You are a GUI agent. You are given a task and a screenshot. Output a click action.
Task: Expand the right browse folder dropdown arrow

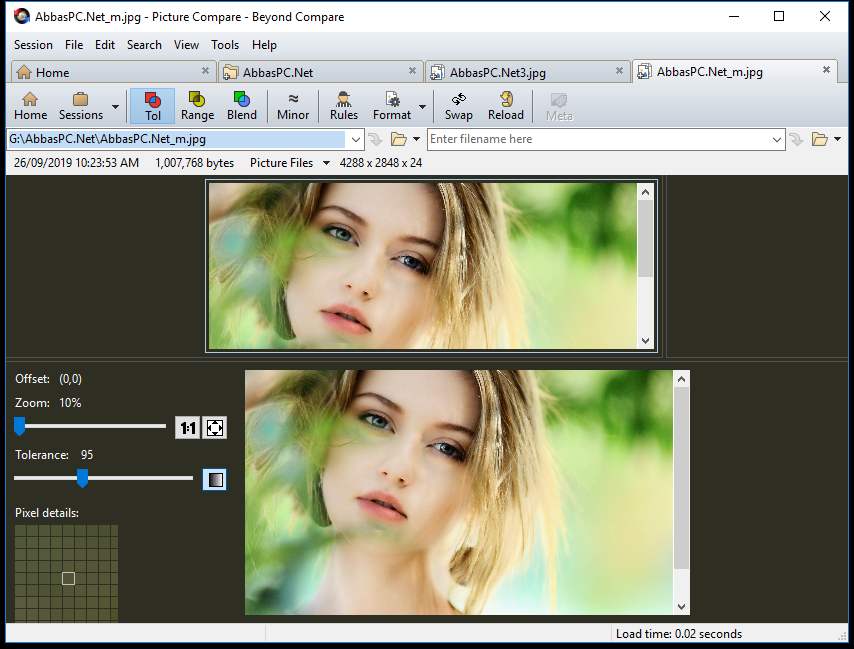[838, 139]
